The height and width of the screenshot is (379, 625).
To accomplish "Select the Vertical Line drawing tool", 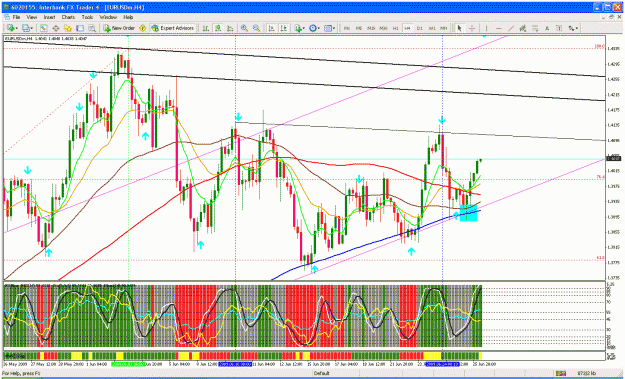I will tap(486, 28).
